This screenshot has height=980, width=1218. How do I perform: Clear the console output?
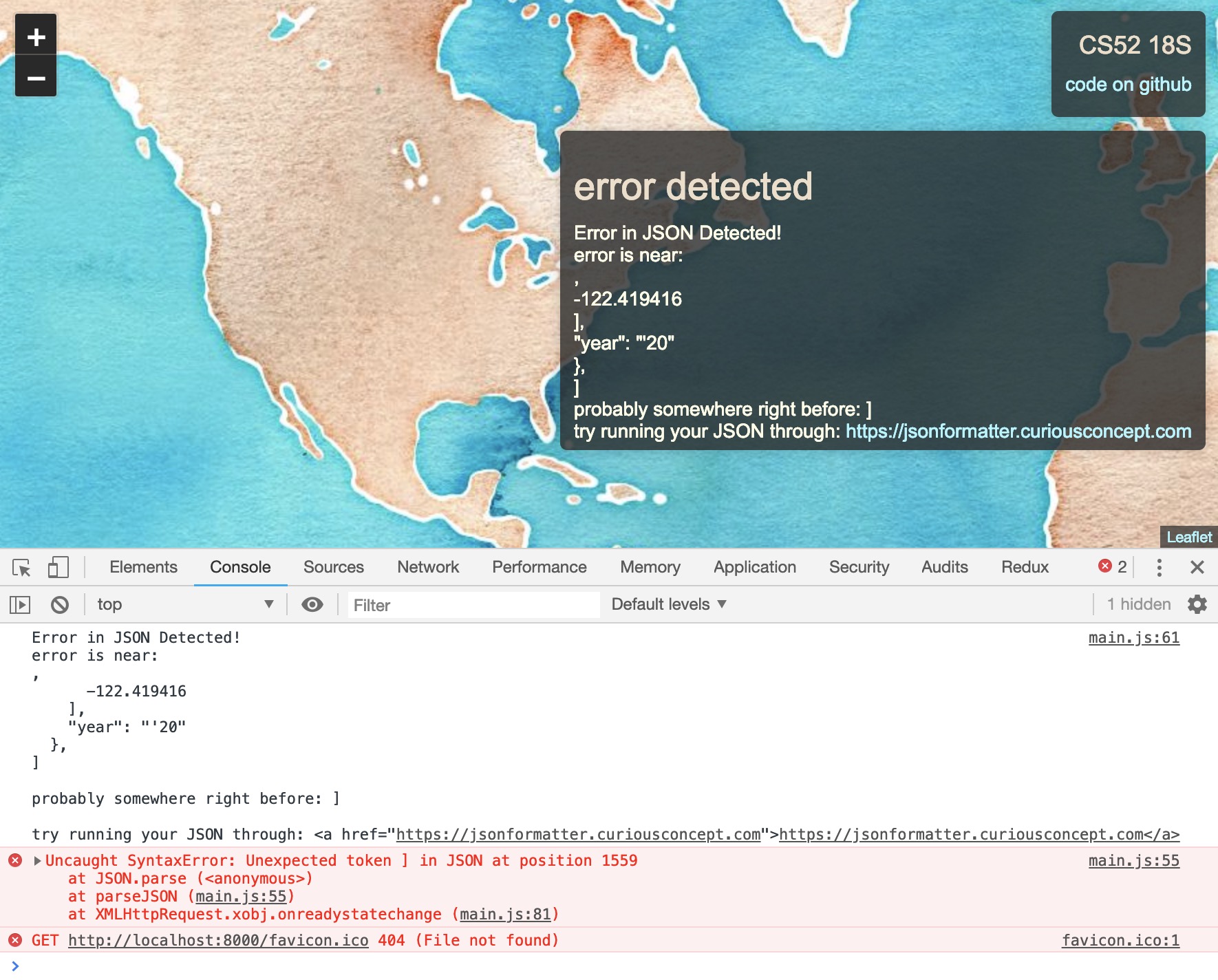(60, 605)
